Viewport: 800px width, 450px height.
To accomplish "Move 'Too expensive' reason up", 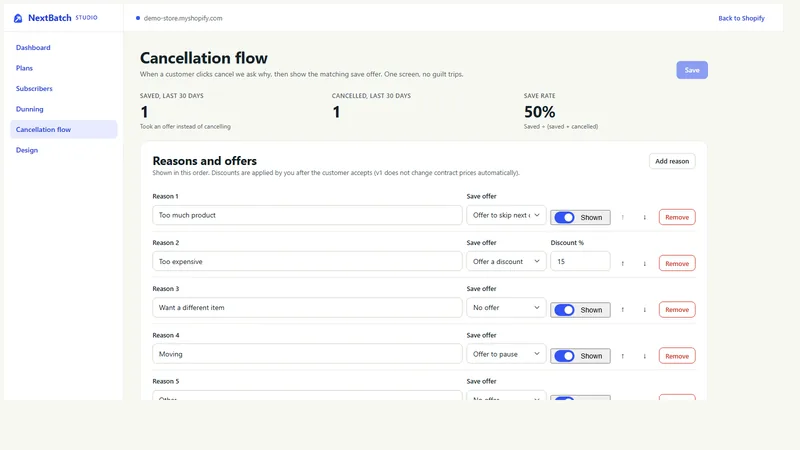I will (x=622, y=264).
